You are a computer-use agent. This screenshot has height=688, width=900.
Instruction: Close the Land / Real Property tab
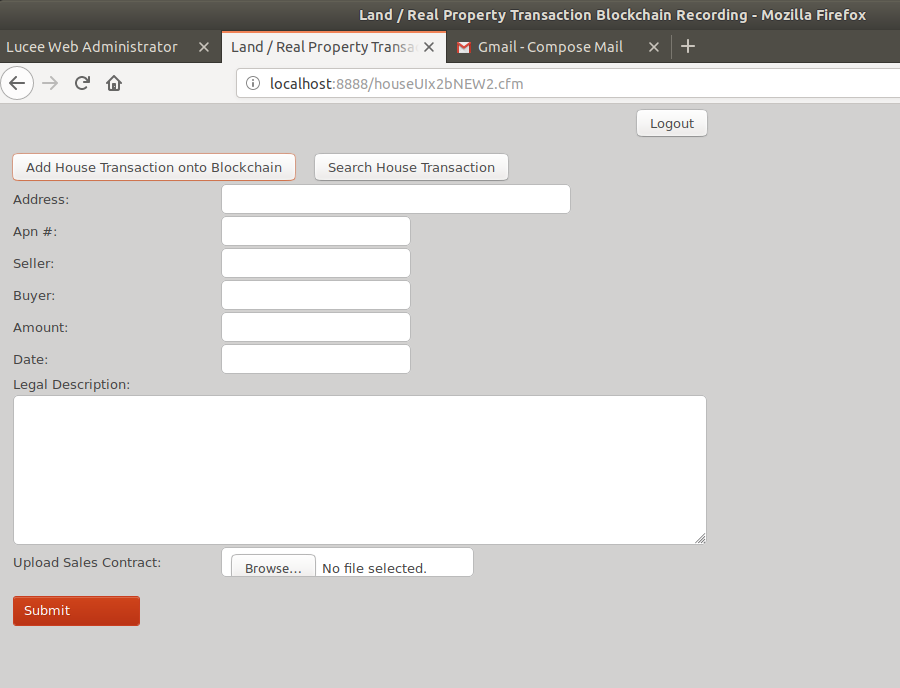click(x=429, y=47)
